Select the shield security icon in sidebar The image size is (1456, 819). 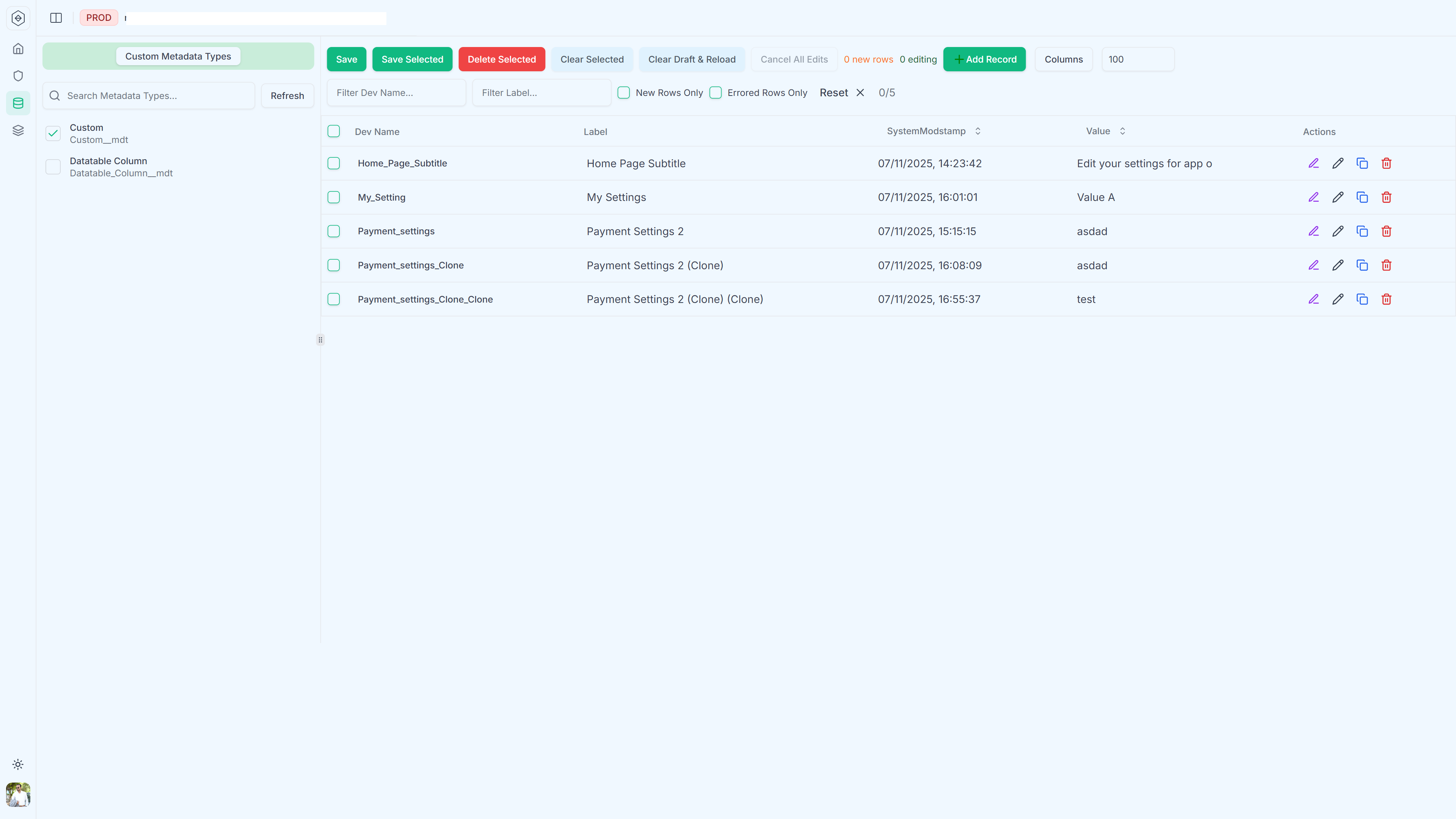pos(18,76)
